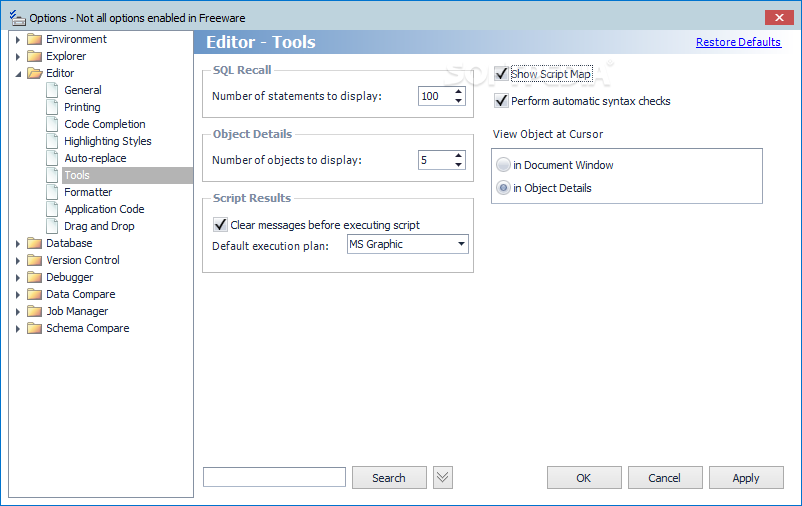Click the Drag and Drop page icon
Viewport: 802px width, 506px height.
[52, 226]
